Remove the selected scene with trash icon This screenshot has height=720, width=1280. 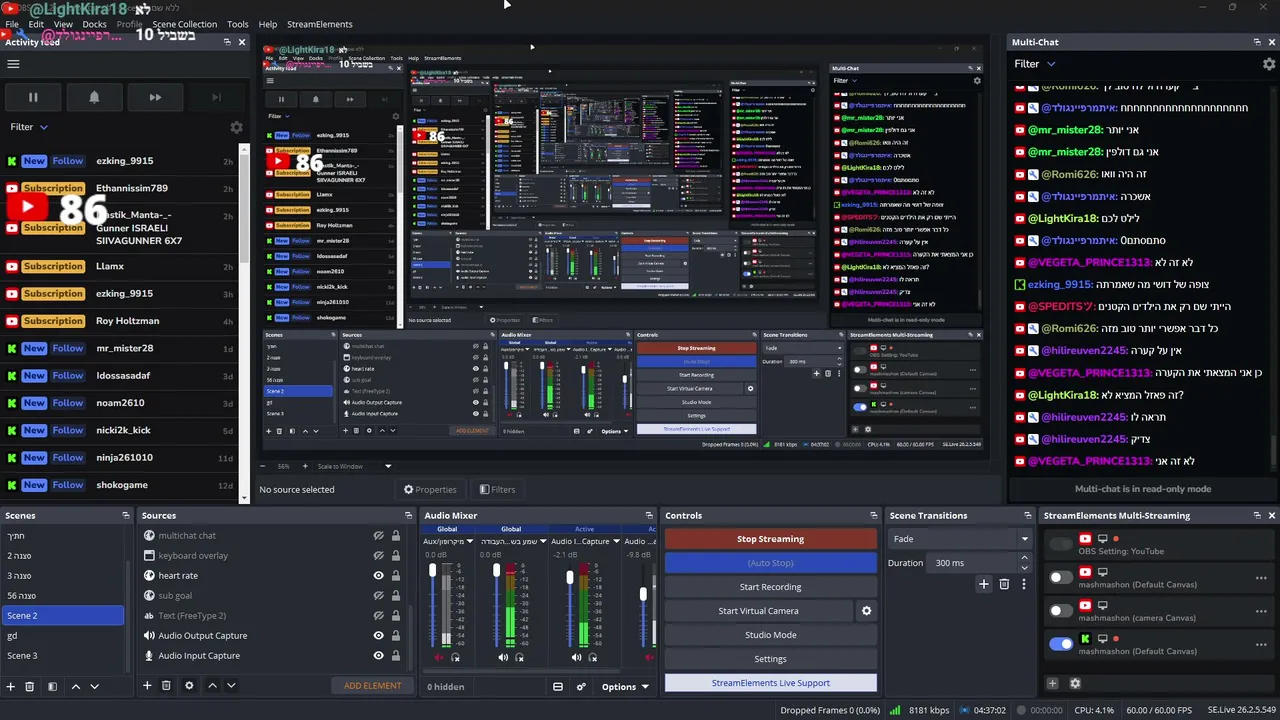coord(30,686)
